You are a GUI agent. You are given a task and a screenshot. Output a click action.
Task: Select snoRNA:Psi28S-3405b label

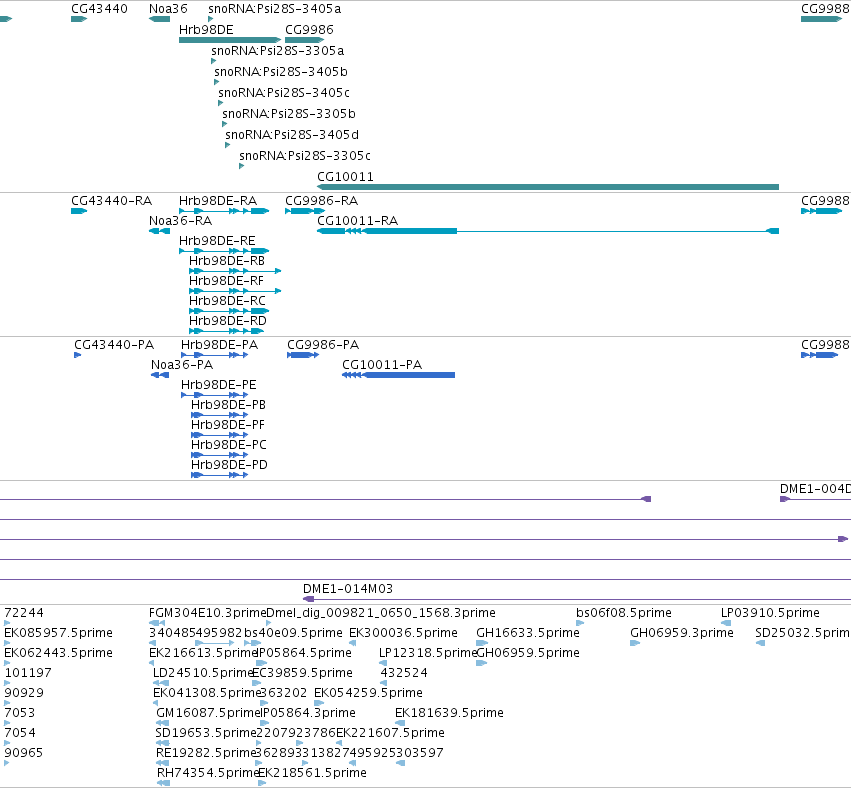[281, 72]
